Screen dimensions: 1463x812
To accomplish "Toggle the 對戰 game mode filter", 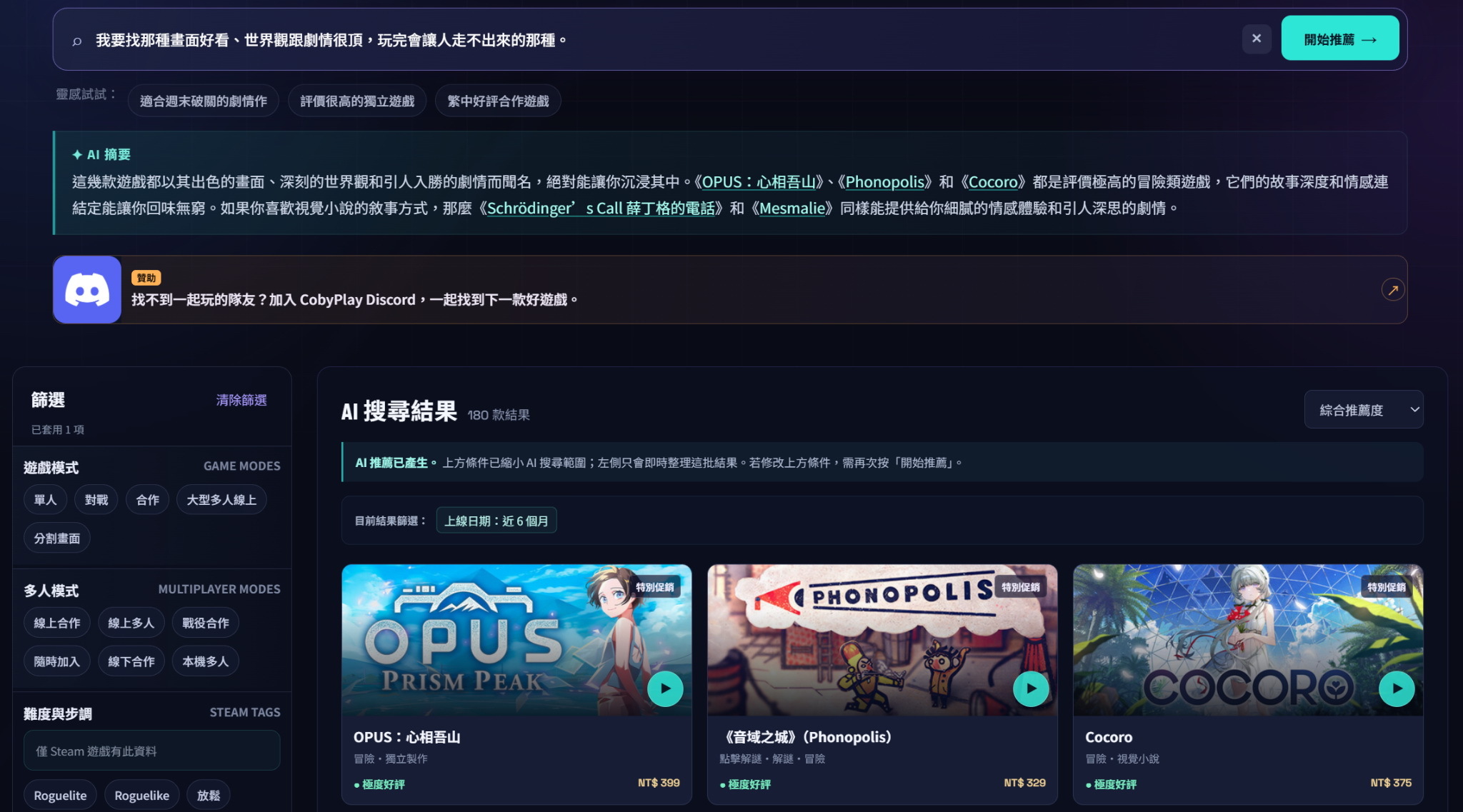I will pyautogui.click(x=96, y=500).
